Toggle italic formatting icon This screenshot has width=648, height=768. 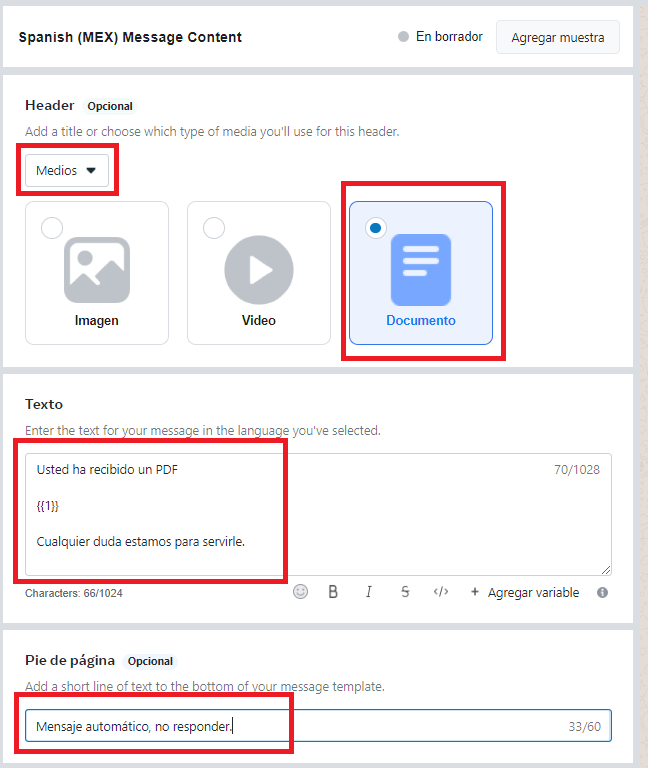click(369, 592)
